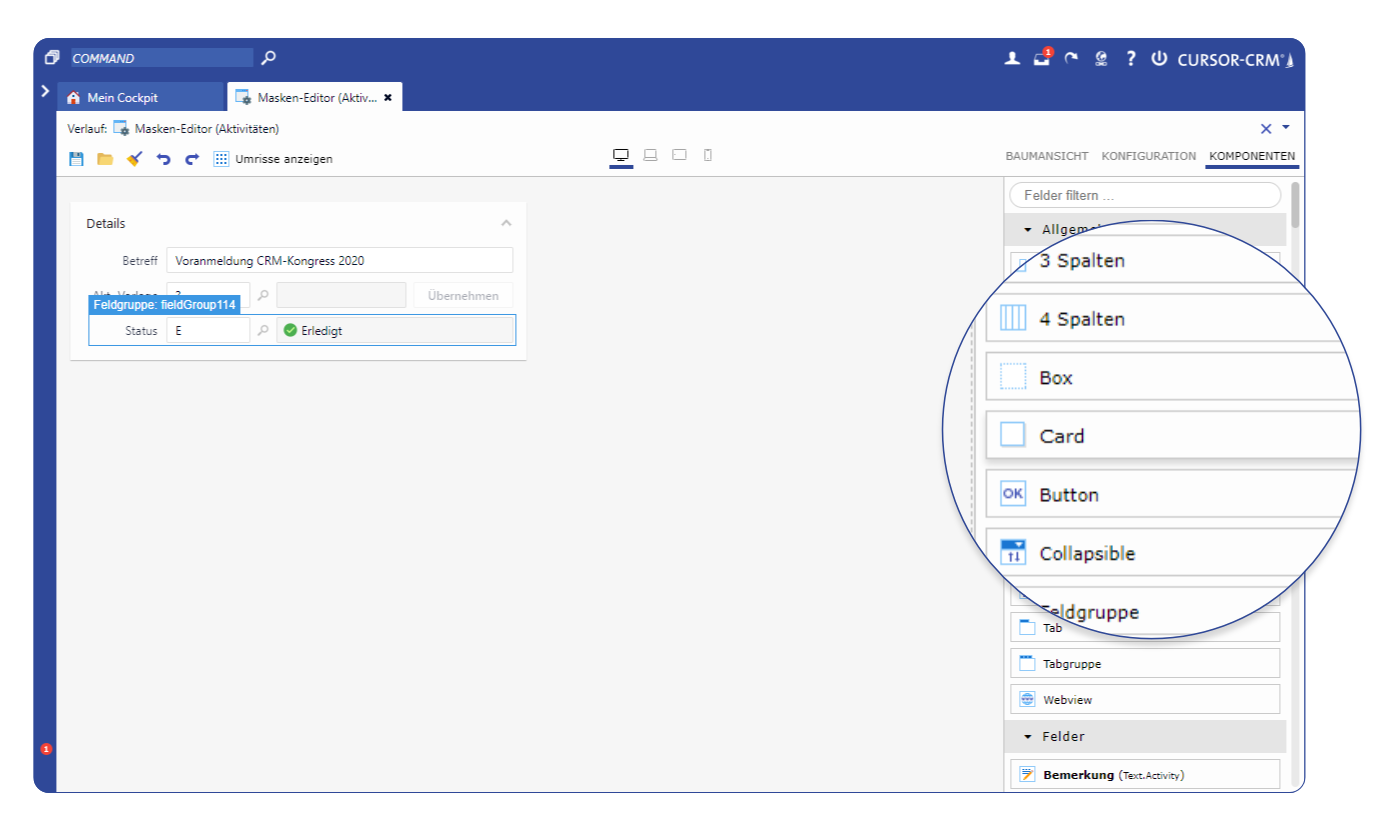Click the Details card title
Image resolution: width=1400 pixels, height=831 pixels.
pos(106,223)
